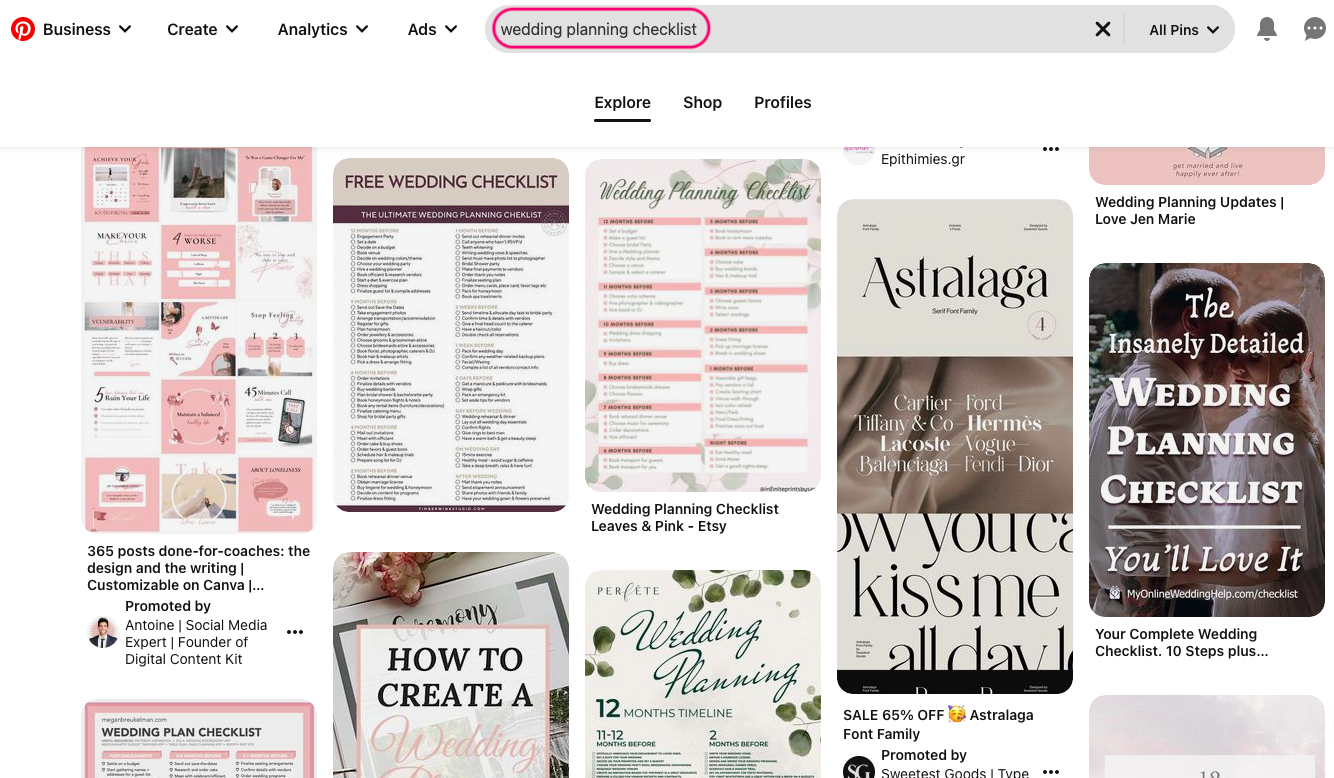Image resolution: width=1334 pixels, height=778 pixels.
Task: Switch to the Shop tab
Action: point(702,102)
